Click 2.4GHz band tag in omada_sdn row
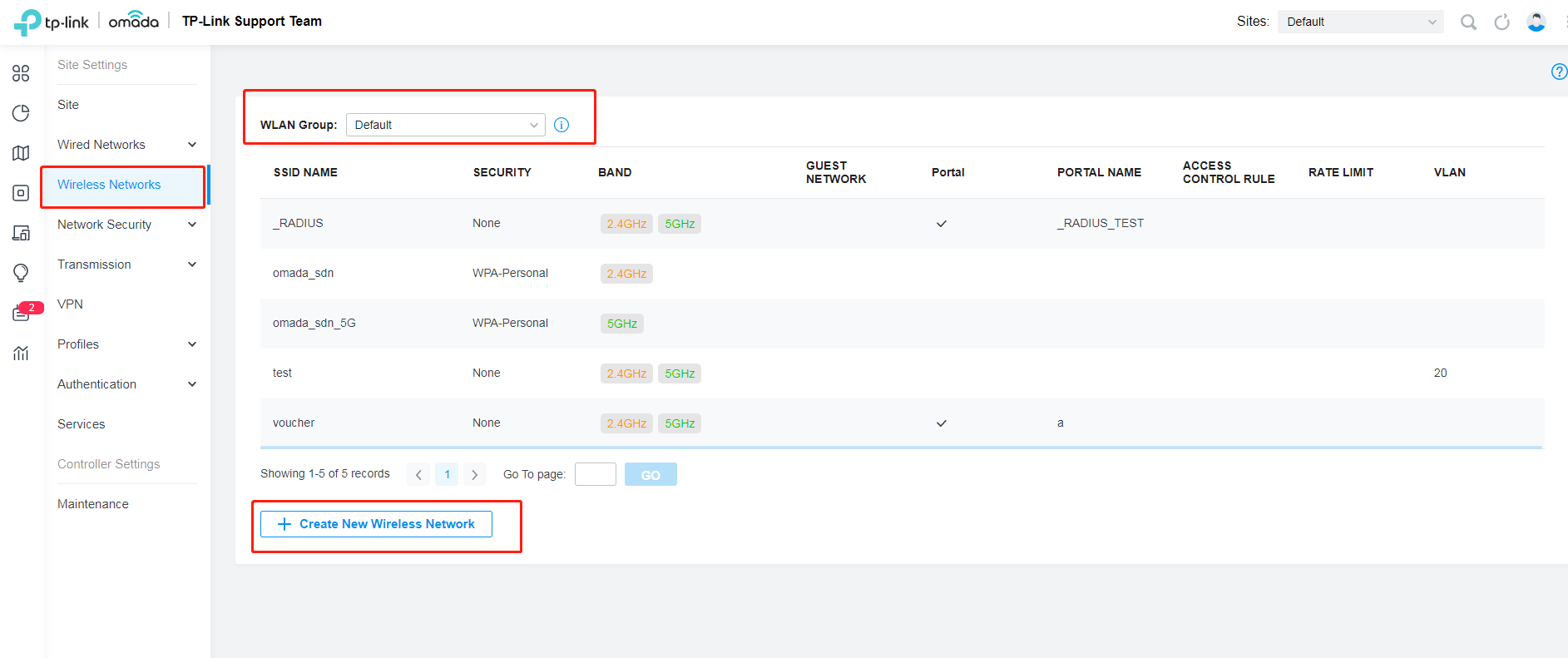 (626, 274)
